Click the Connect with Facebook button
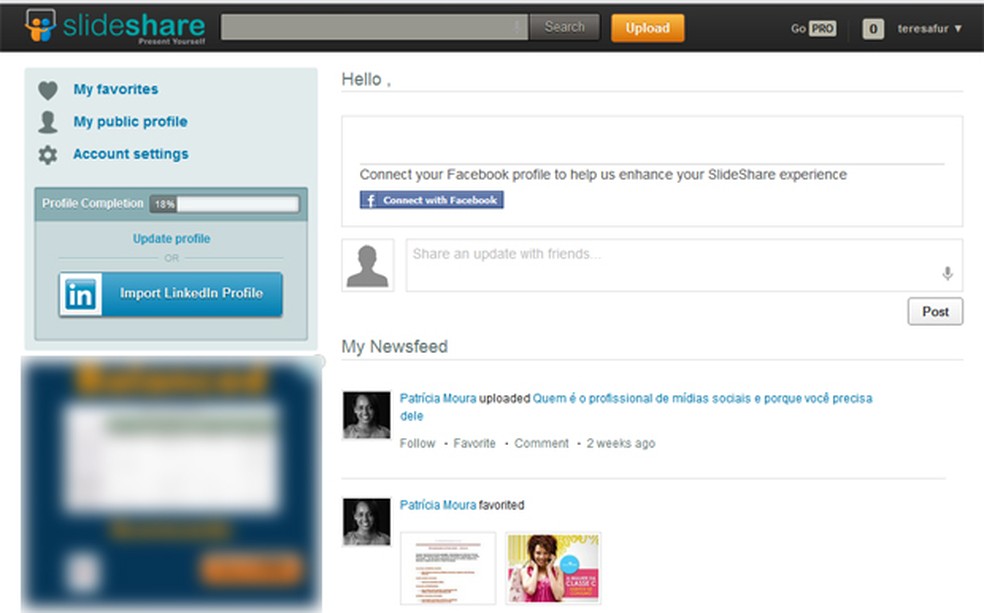The image size is (984, 613). (x=431, y=200)
